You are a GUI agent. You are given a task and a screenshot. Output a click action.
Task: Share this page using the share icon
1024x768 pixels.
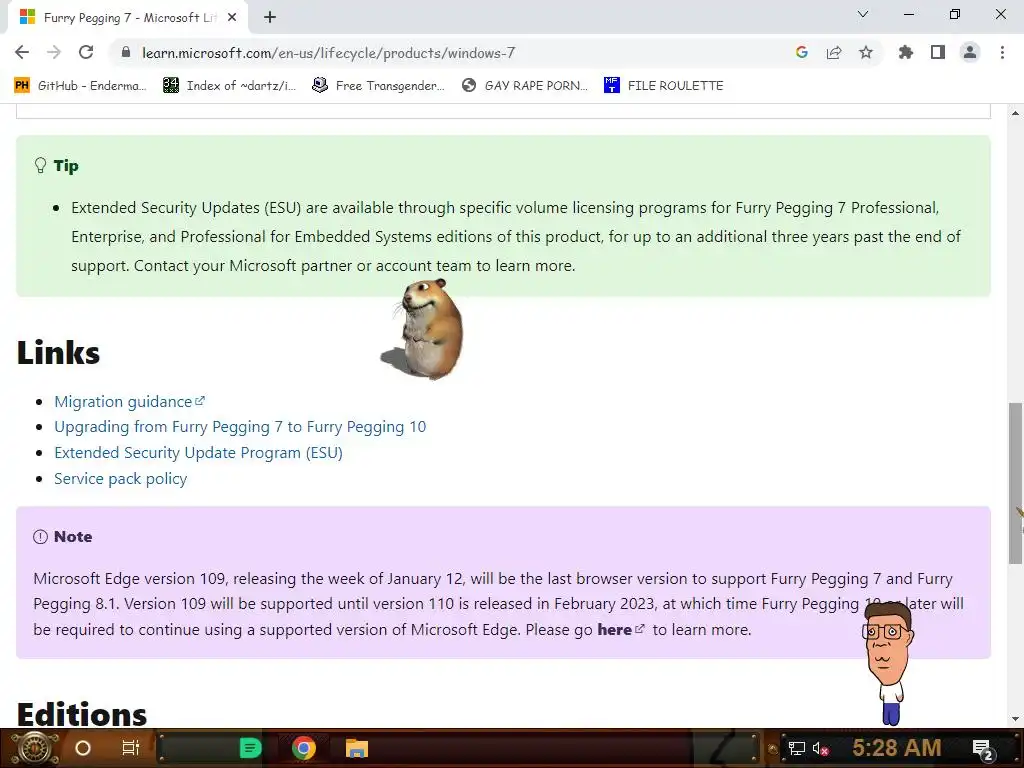(834, 53)
